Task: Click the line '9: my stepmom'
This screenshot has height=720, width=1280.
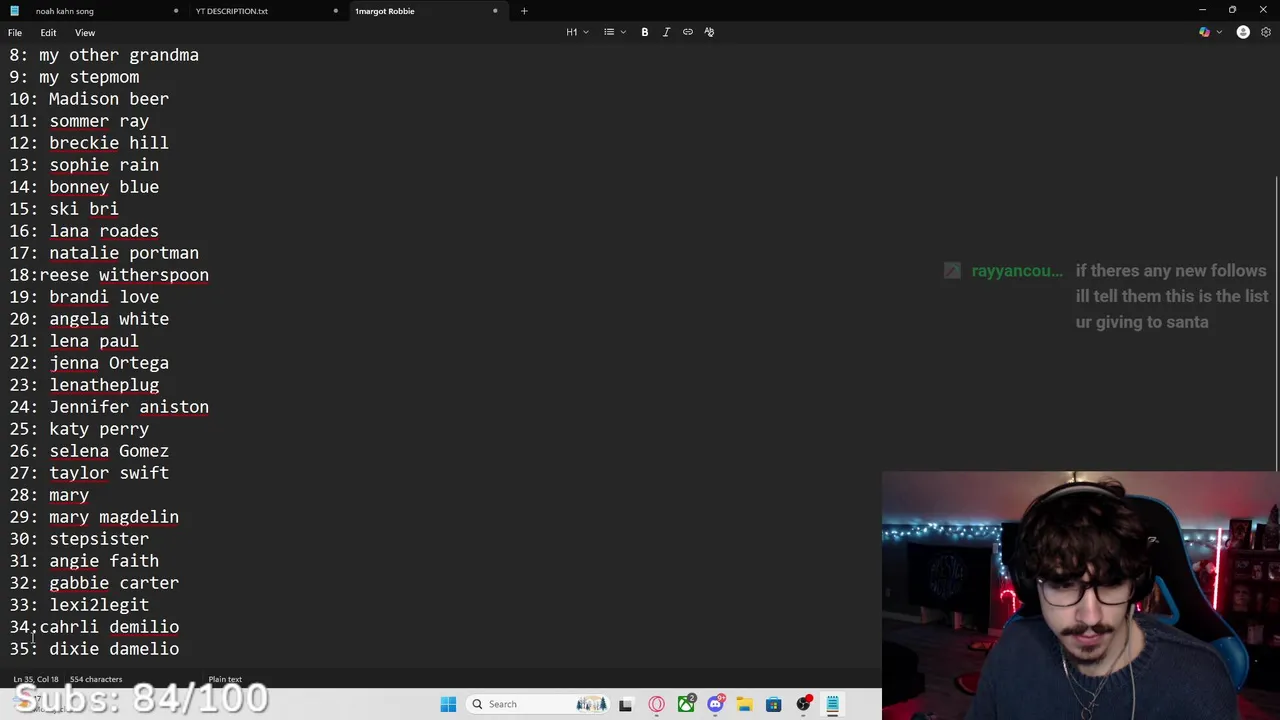Action: click(x=74, y=77)
